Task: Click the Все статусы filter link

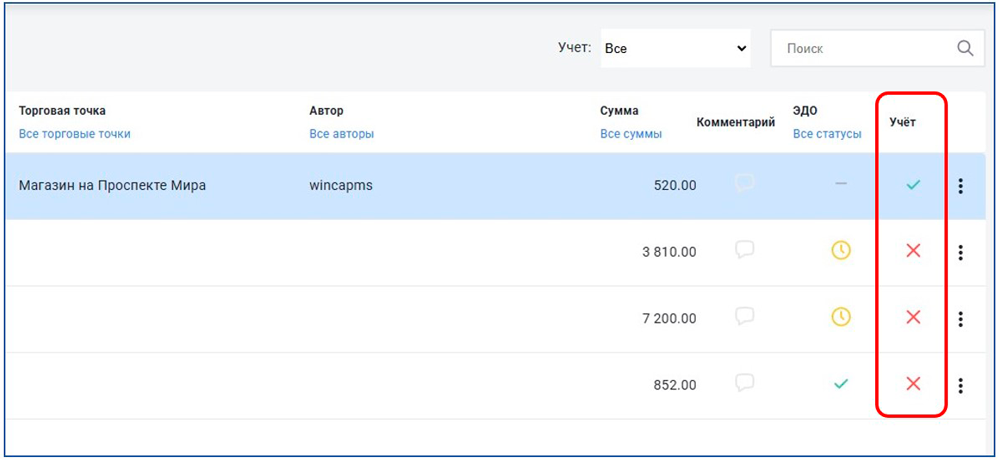Action: 826,134
